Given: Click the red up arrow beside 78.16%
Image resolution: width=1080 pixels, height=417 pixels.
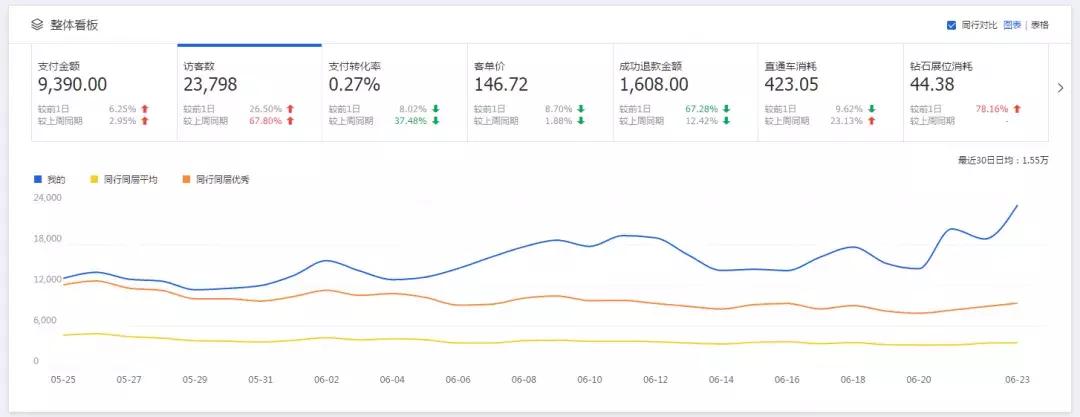Looking at the screenshot, I should pyautogui.click(x=1017, y=108).
